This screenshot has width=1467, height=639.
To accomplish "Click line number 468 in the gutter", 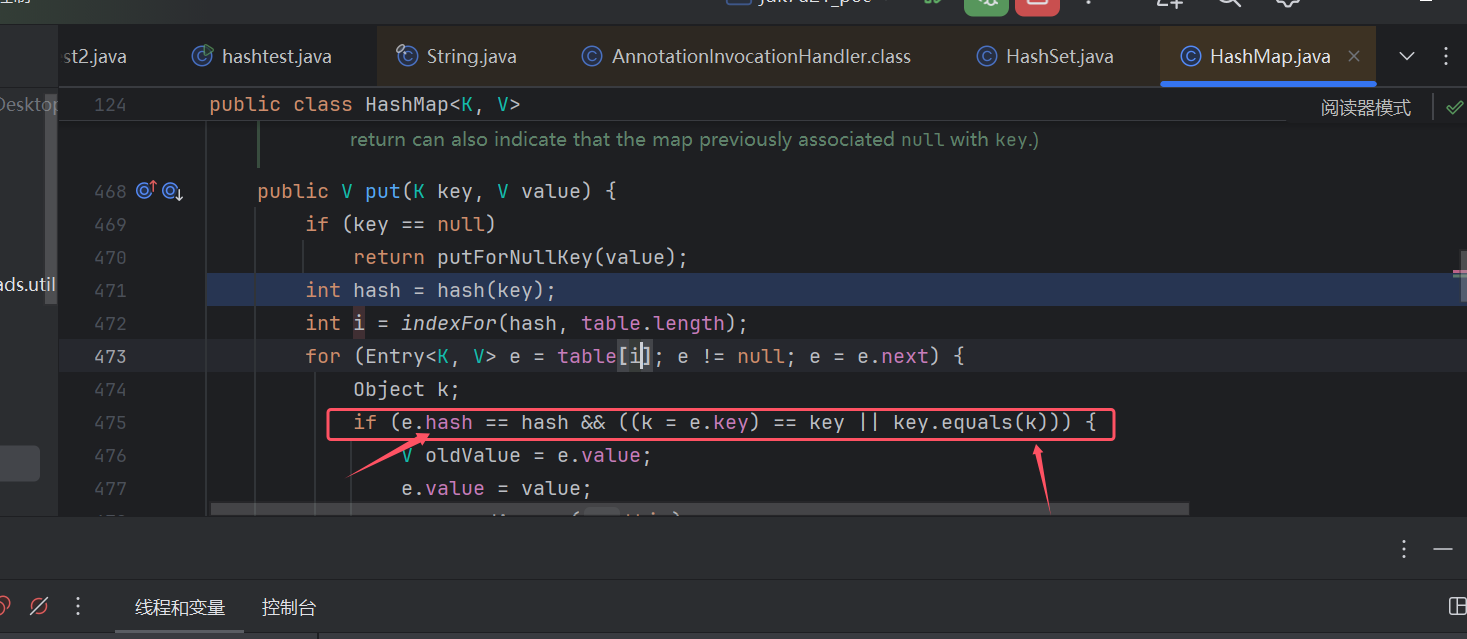I will tap(110, 191).
